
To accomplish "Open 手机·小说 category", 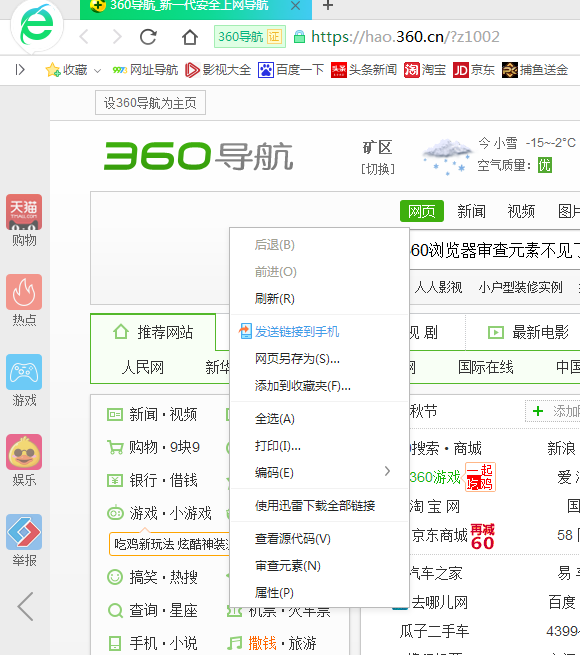I will click(152, 643).
